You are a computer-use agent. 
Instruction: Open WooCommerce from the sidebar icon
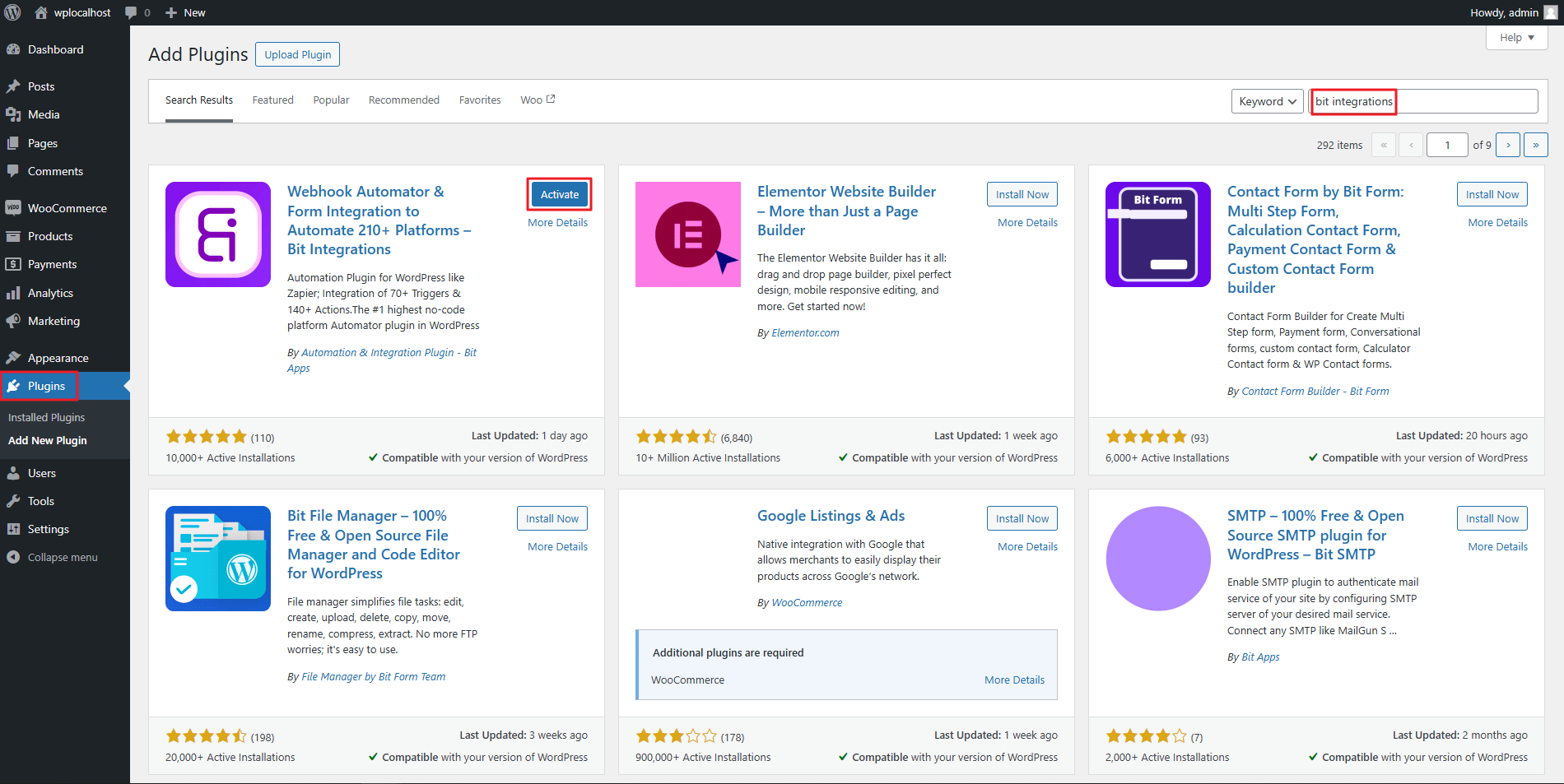pyautogui.click(x=13, y=208)
